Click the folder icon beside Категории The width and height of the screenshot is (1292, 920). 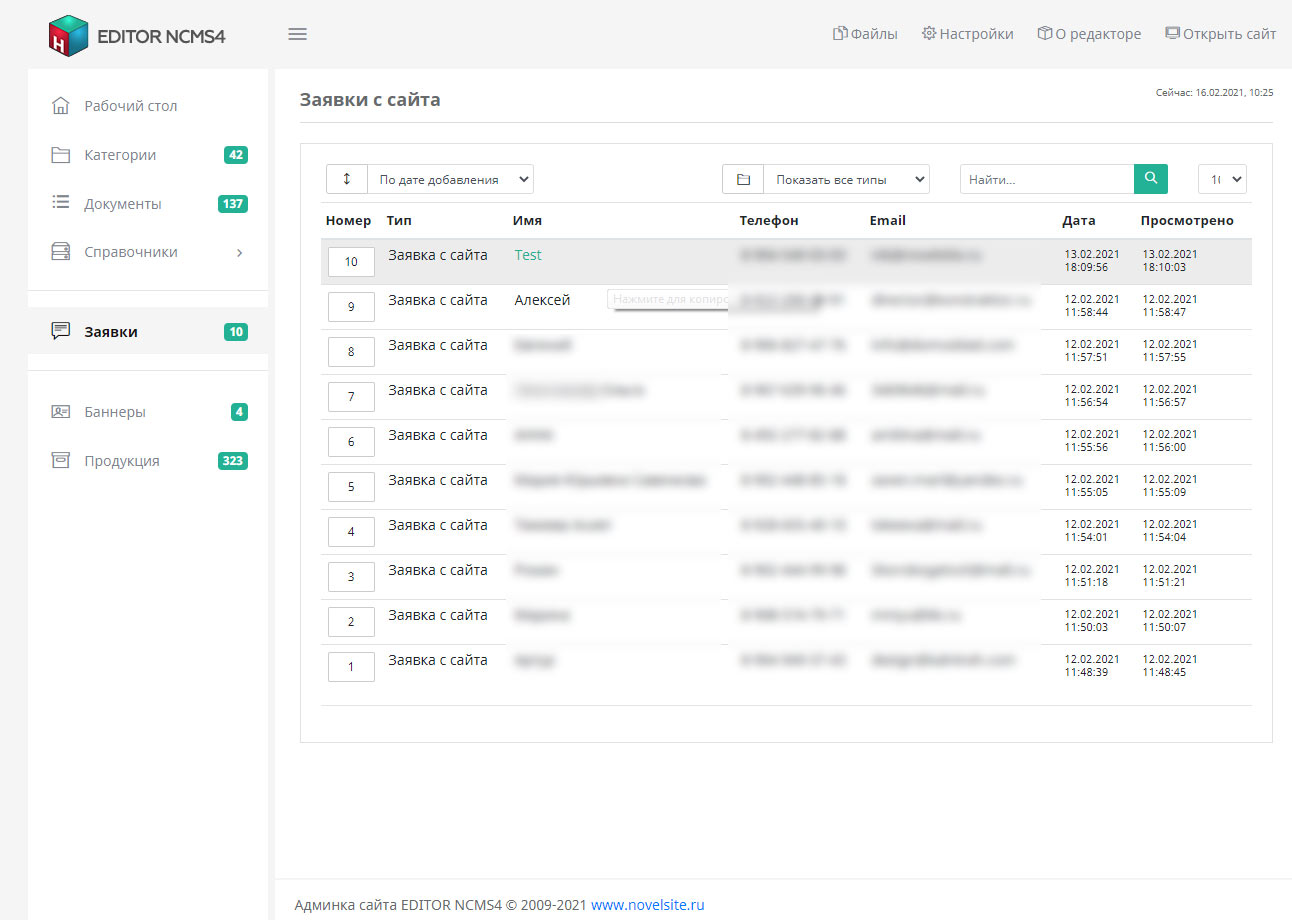tap(61, 155)
